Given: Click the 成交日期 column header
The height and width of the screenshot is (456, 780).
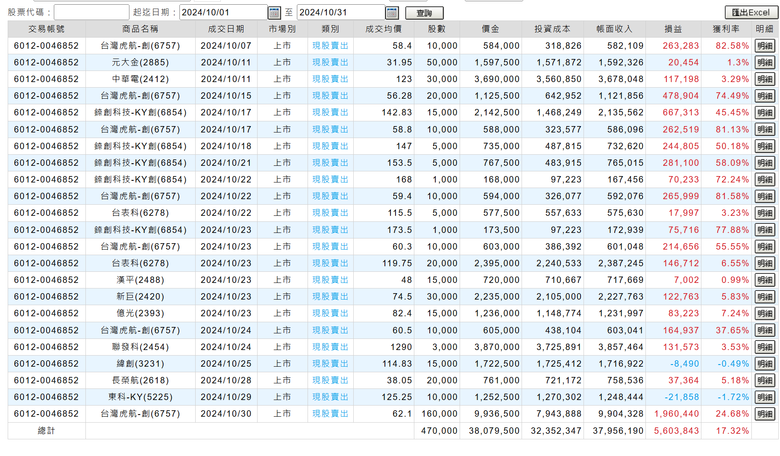Looking at the screenshot, I should (226, 29).
